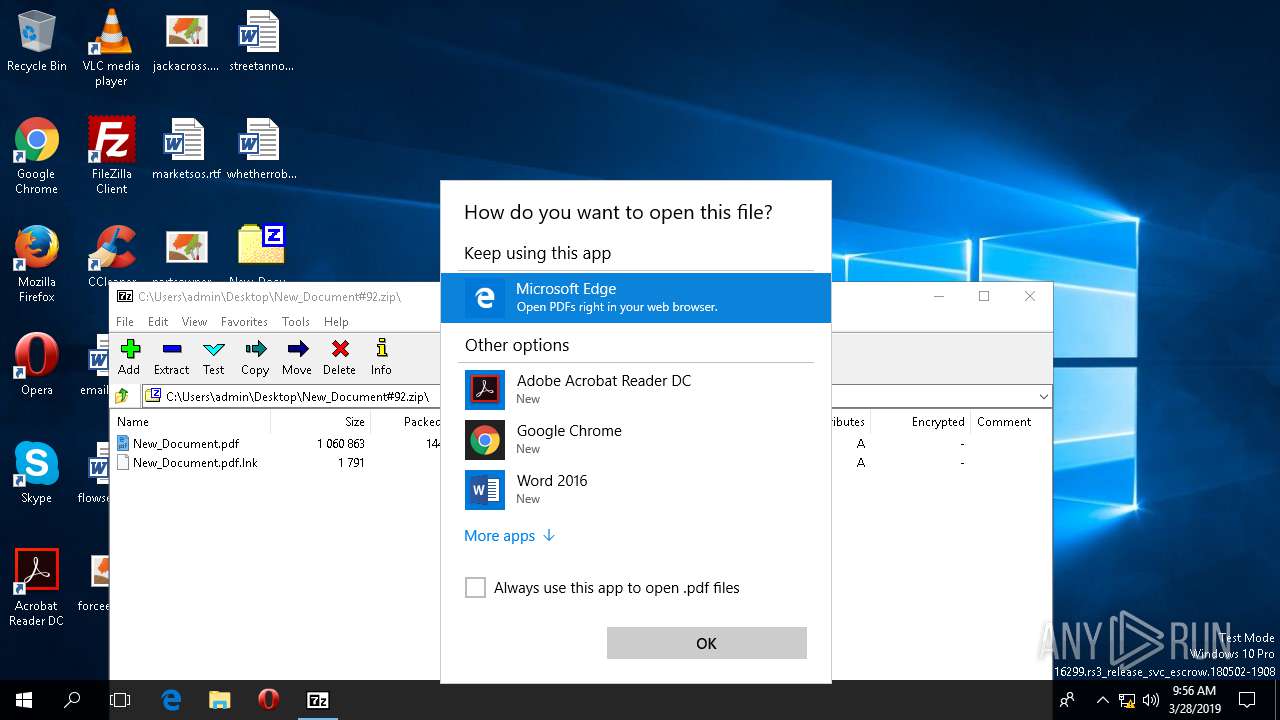Sort by Size column header in 7-Zip

pos(321,422)
